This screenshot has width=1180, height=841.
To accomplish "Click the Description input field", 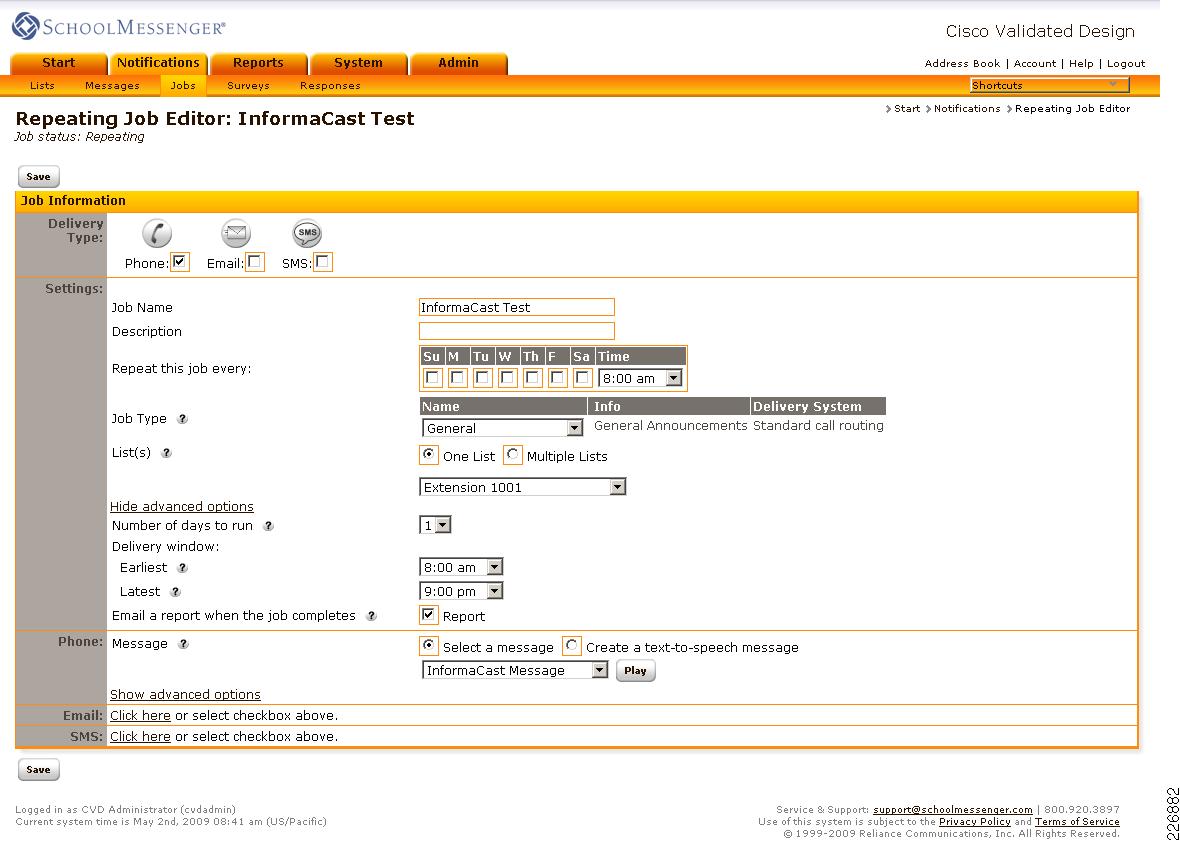I will click(517, 331).
